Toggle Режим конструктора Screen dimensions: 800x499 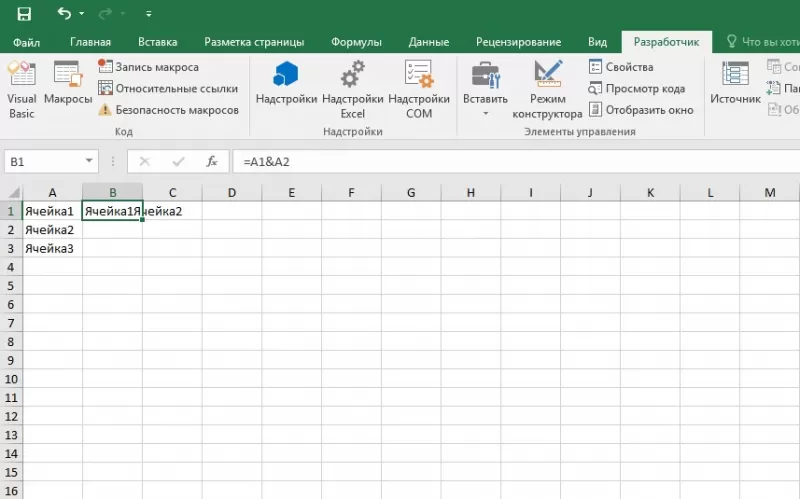click(x=547, y=90)
